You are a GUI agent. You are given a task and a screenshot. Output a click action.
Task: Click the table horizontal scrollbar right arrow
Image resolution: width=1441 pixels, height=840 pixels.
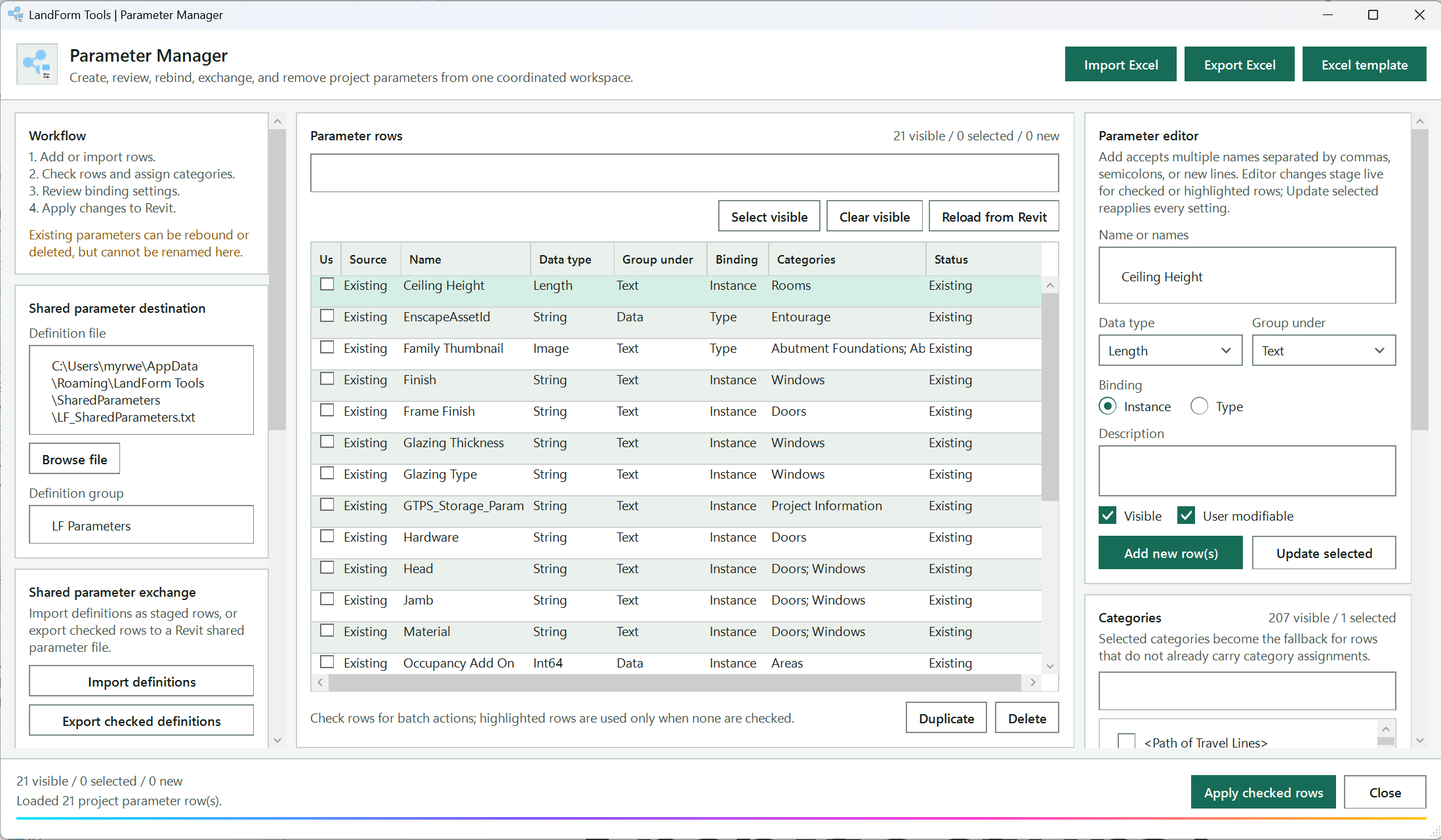[x=1032, y=682]
